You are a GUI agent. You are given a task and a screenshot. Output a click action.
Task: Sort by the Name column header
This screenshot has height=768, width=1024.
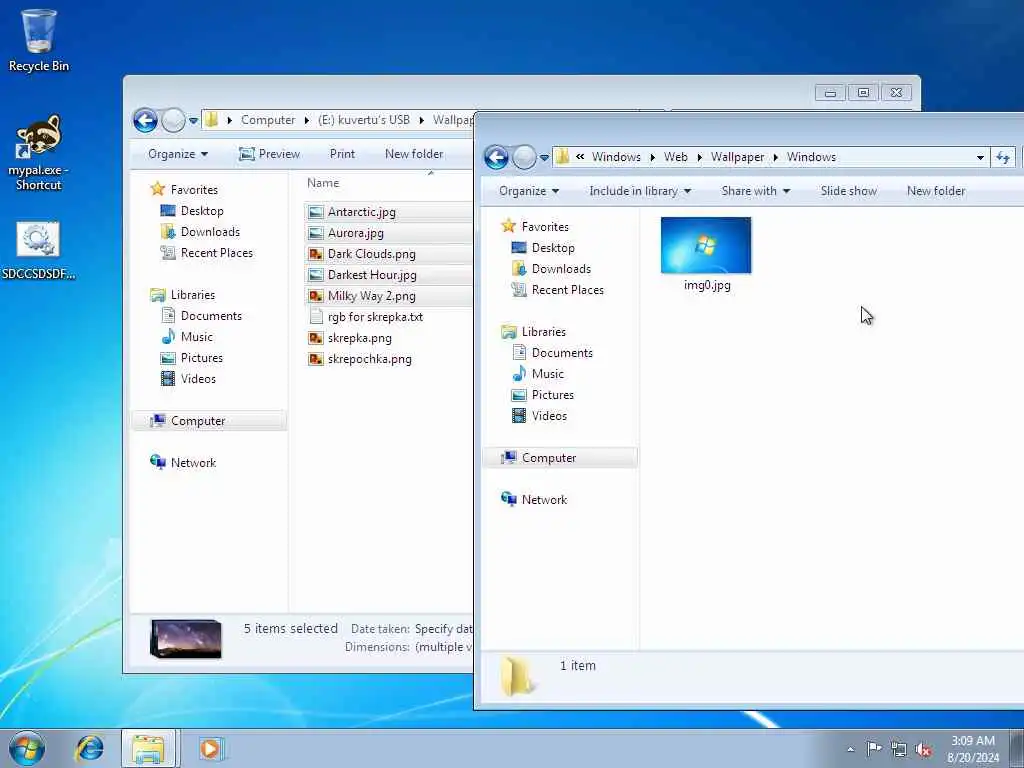click(323, 184)
